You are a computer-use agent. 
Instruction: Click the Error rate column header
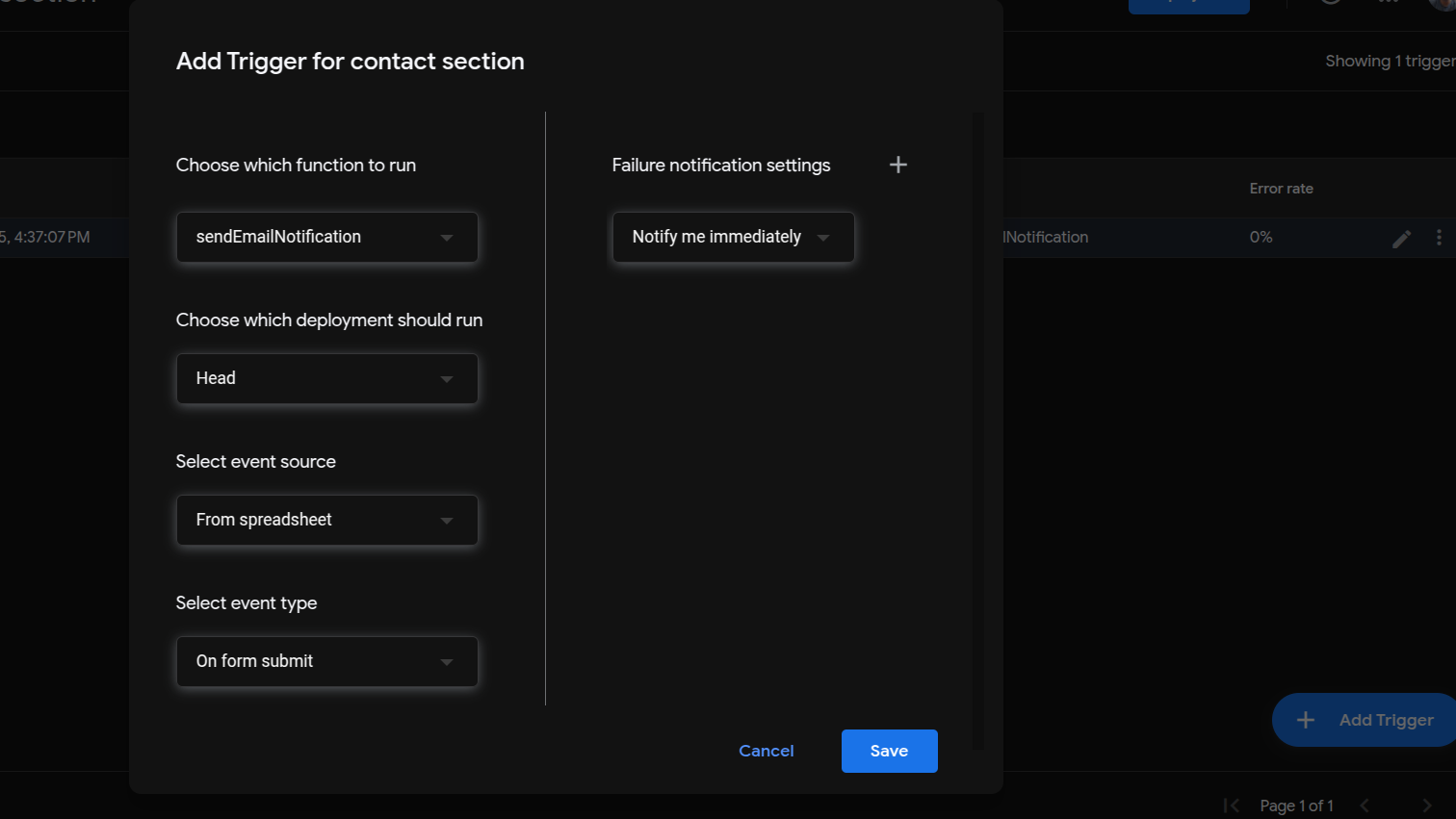click(1281, 189)
